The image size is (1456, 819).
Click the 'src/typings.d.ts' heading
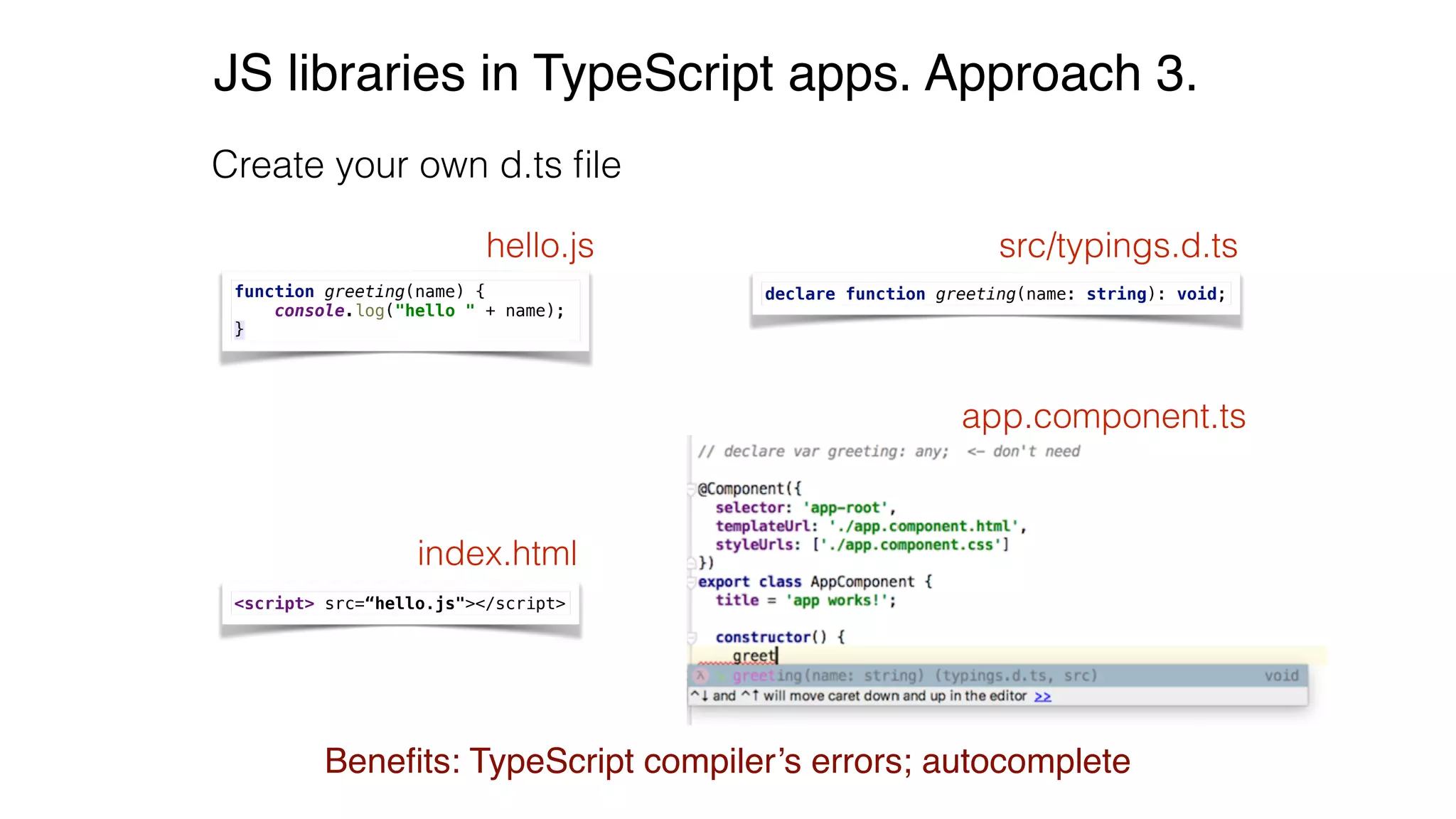coord(1118,247)
